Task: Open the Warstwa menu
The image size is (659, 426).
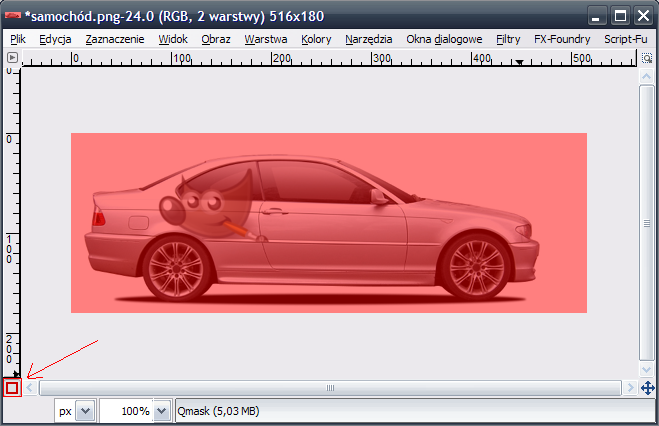Action: [x=265, y=39]
